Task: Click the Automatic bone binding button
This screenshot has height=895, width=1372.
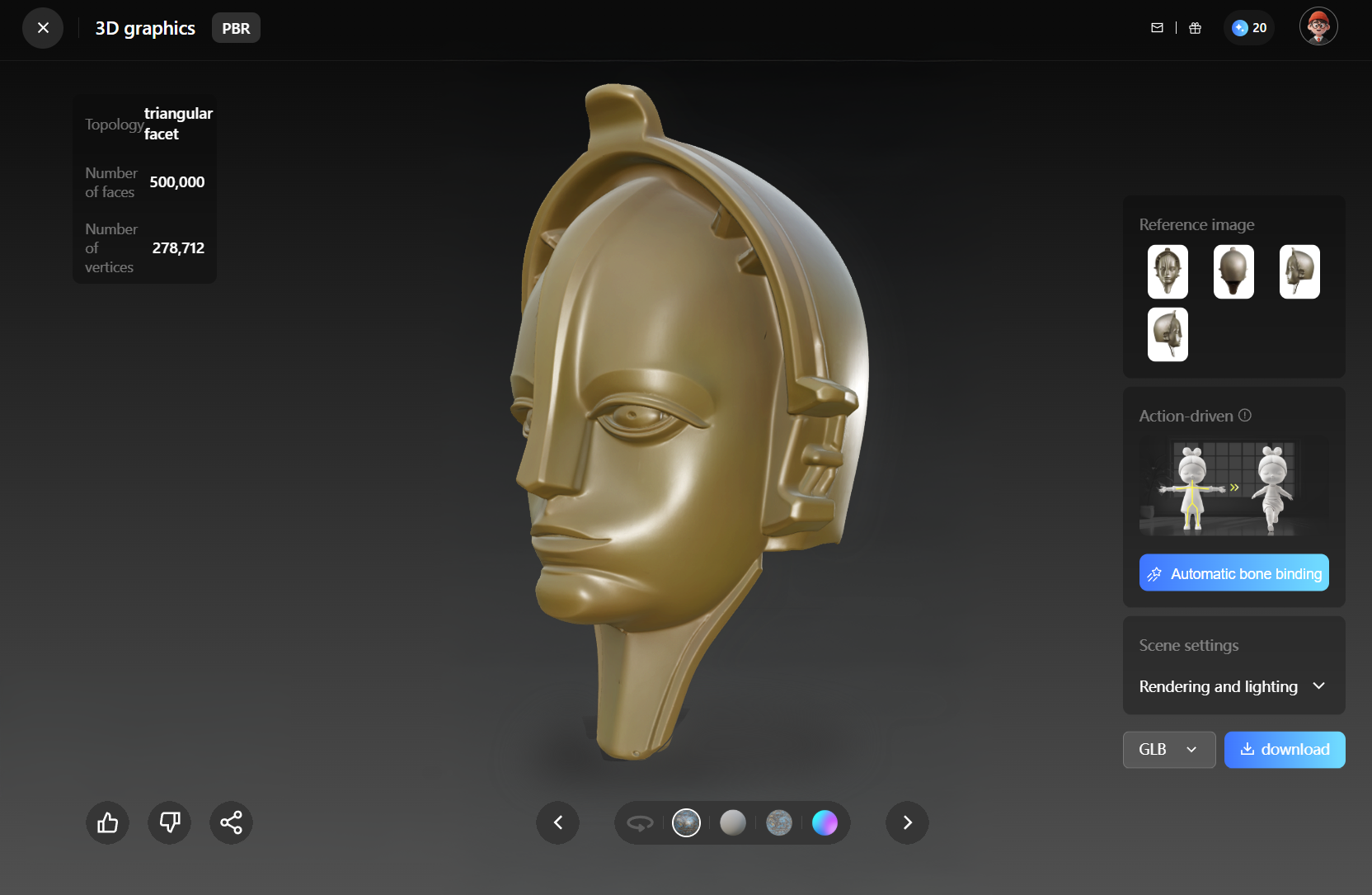Action: coord(1233,573)
